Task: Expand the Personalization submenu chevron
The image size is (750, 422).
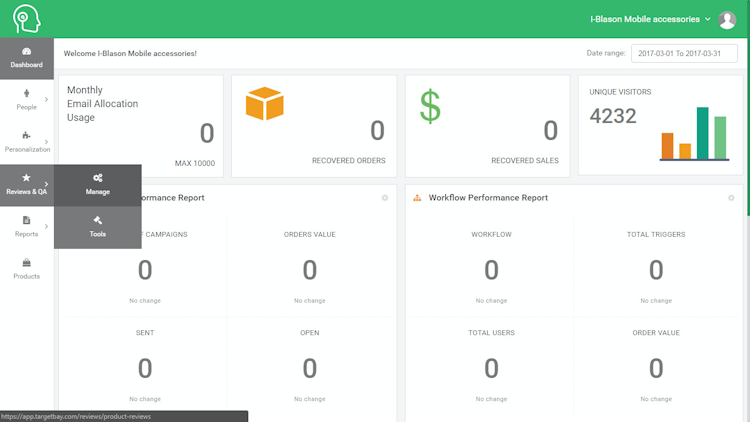Action: pos(46,142)
